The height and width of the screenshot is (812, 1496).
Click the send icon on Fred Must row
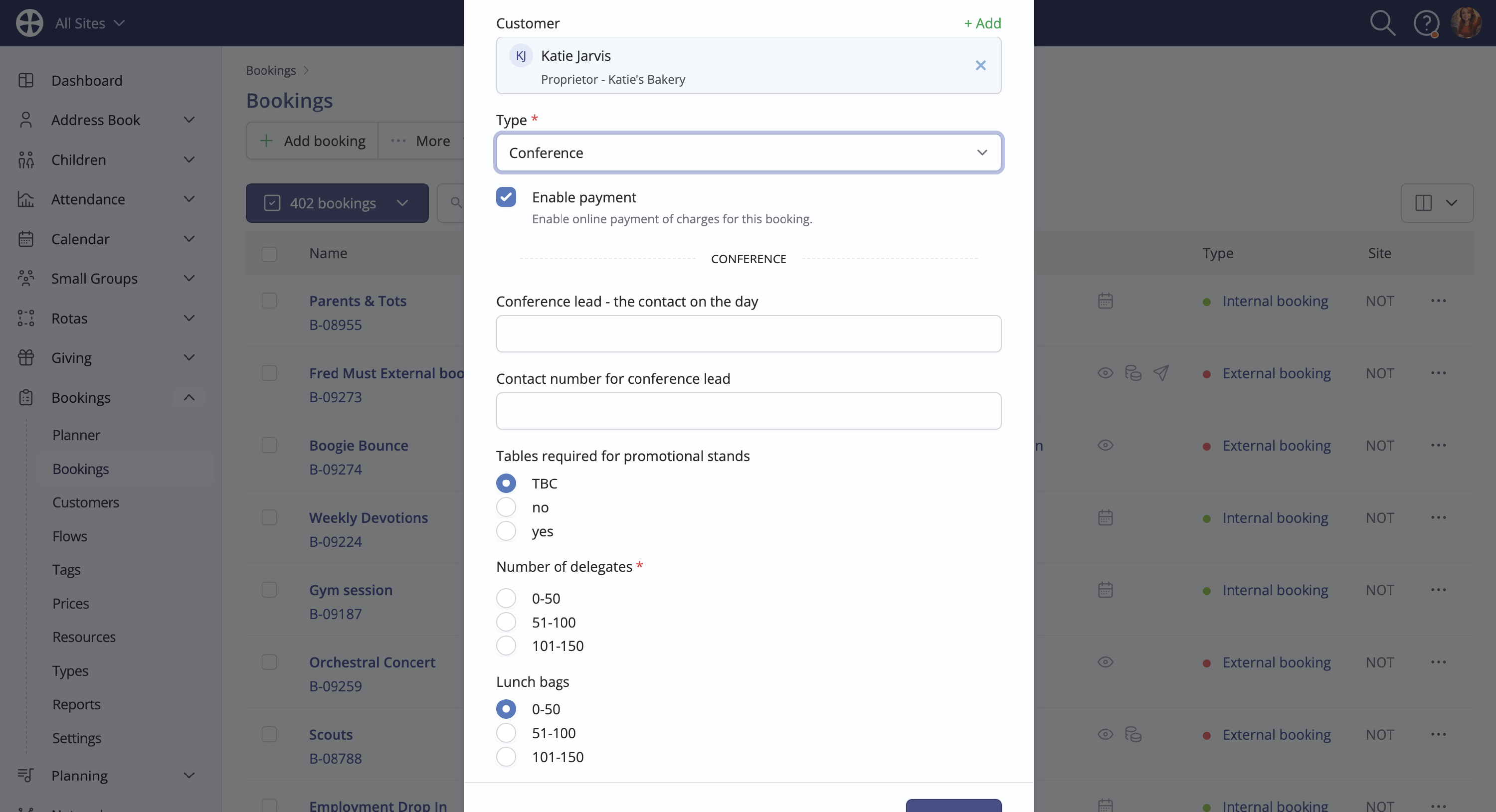tap(1160, 373)
